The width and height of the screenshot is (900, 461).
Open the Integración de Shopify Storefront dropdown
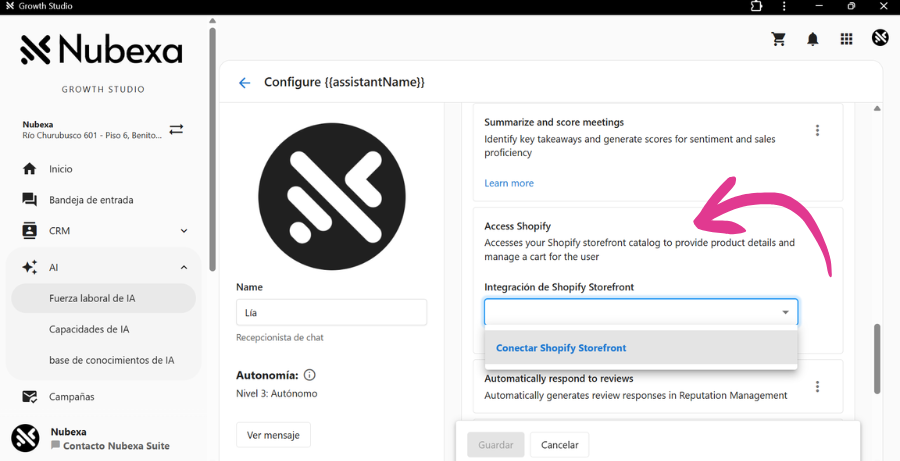tap(640, 312)
